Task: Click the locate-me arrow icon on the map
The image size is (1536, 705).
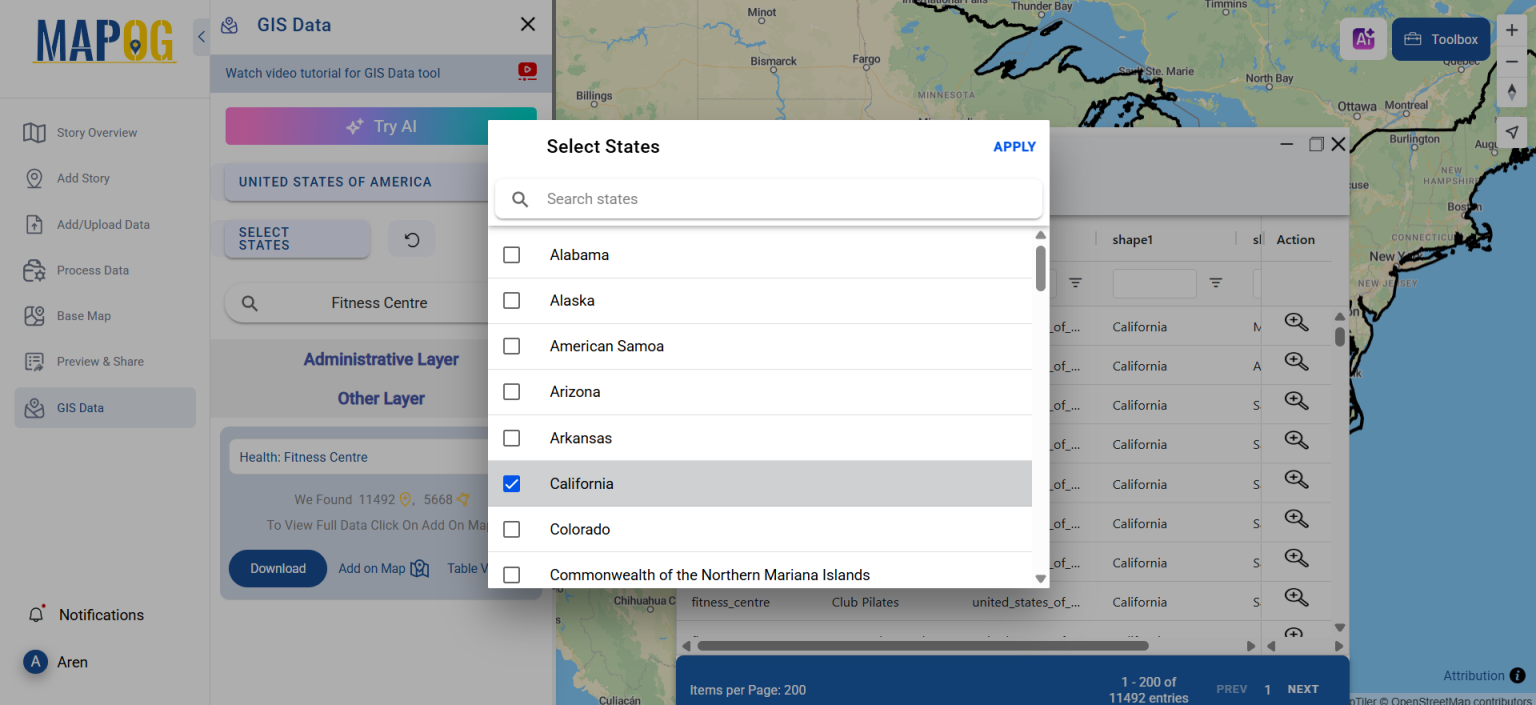Action: (1512, 131)
